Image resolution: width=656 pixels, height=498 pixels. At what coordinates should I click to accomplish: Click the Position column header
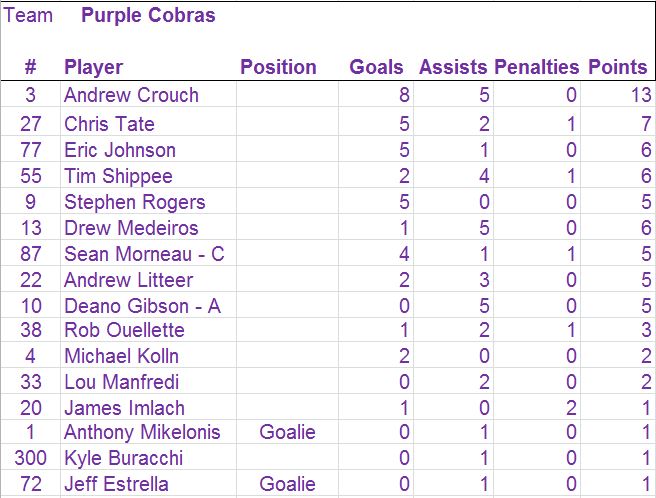coord(278,67)
